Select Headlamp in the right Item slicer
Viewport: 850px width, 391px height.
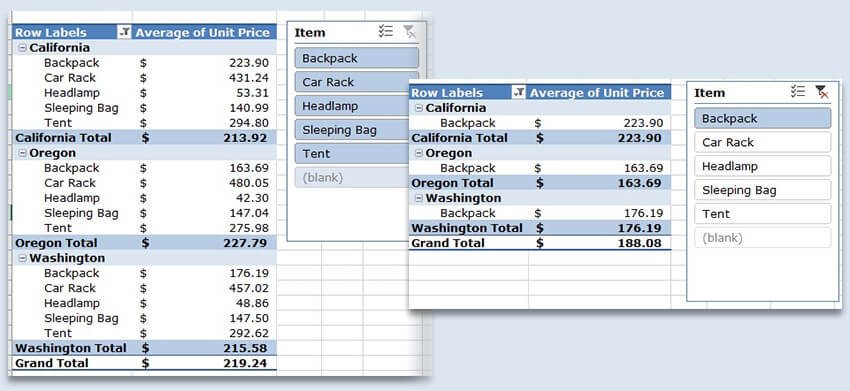(763, 166)
